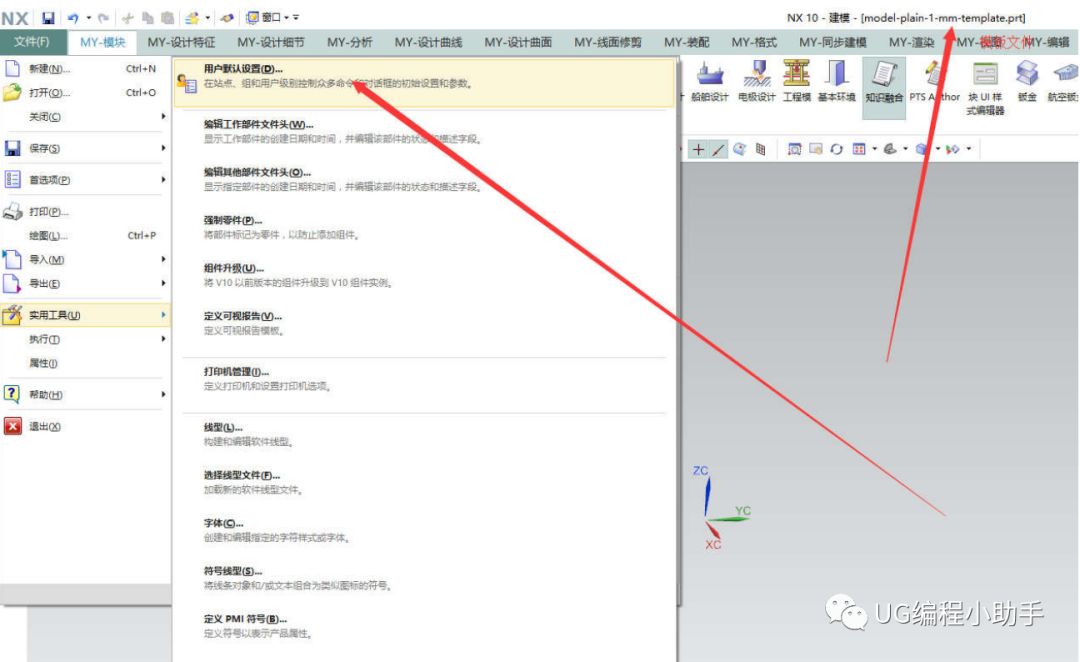Expand the 首选项(P) submenu
1080x662 pixels.
[85, 180]
